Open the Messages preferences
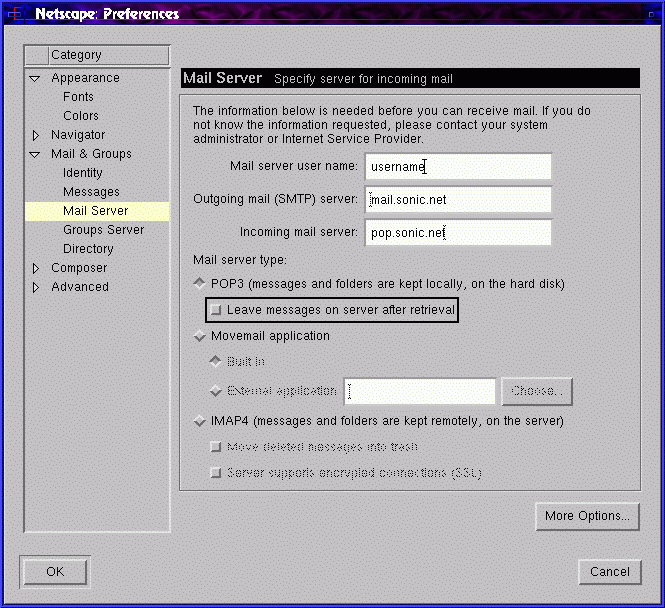 pos(91,192)
